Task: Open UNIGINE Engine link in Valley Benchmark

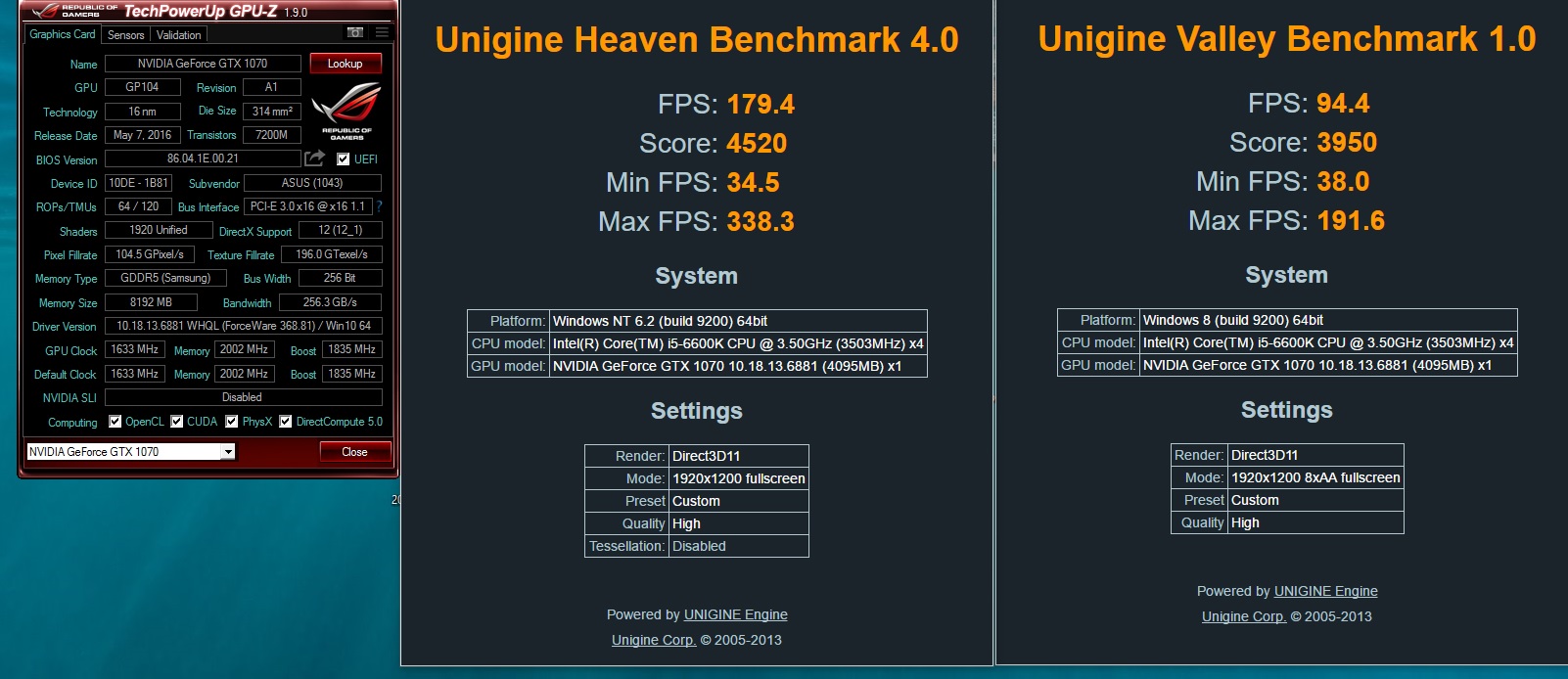Action: click(x=1326, y=591)
